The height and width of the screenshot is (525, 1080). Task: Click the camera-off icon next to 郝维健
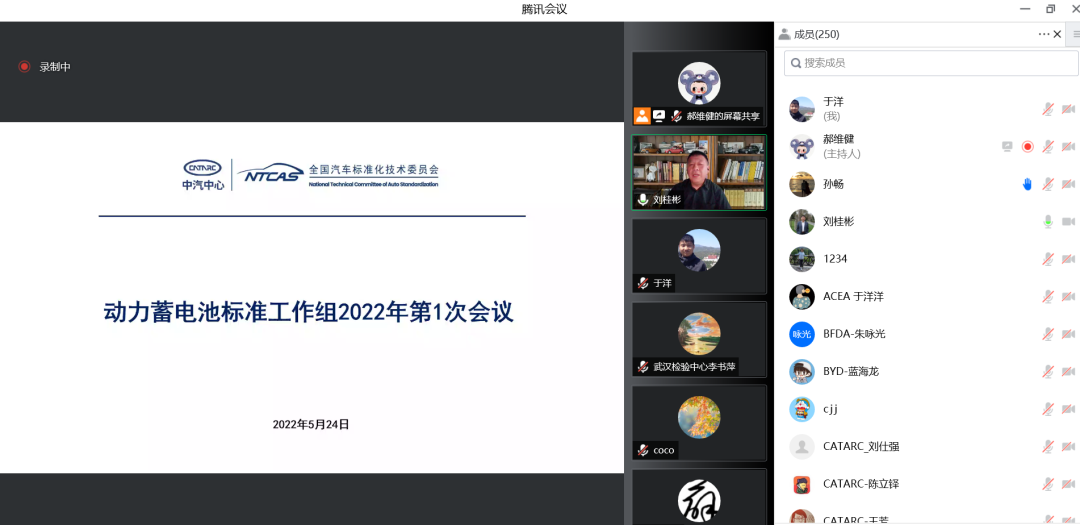tap(1067, 146)
